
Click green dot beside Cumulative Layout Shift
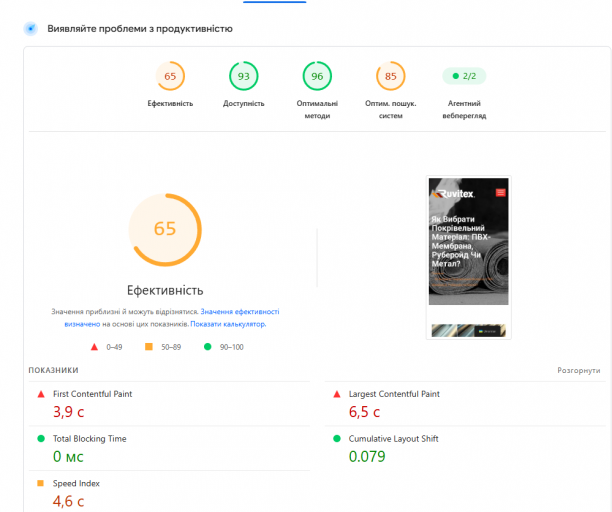(x=337, y=438)
